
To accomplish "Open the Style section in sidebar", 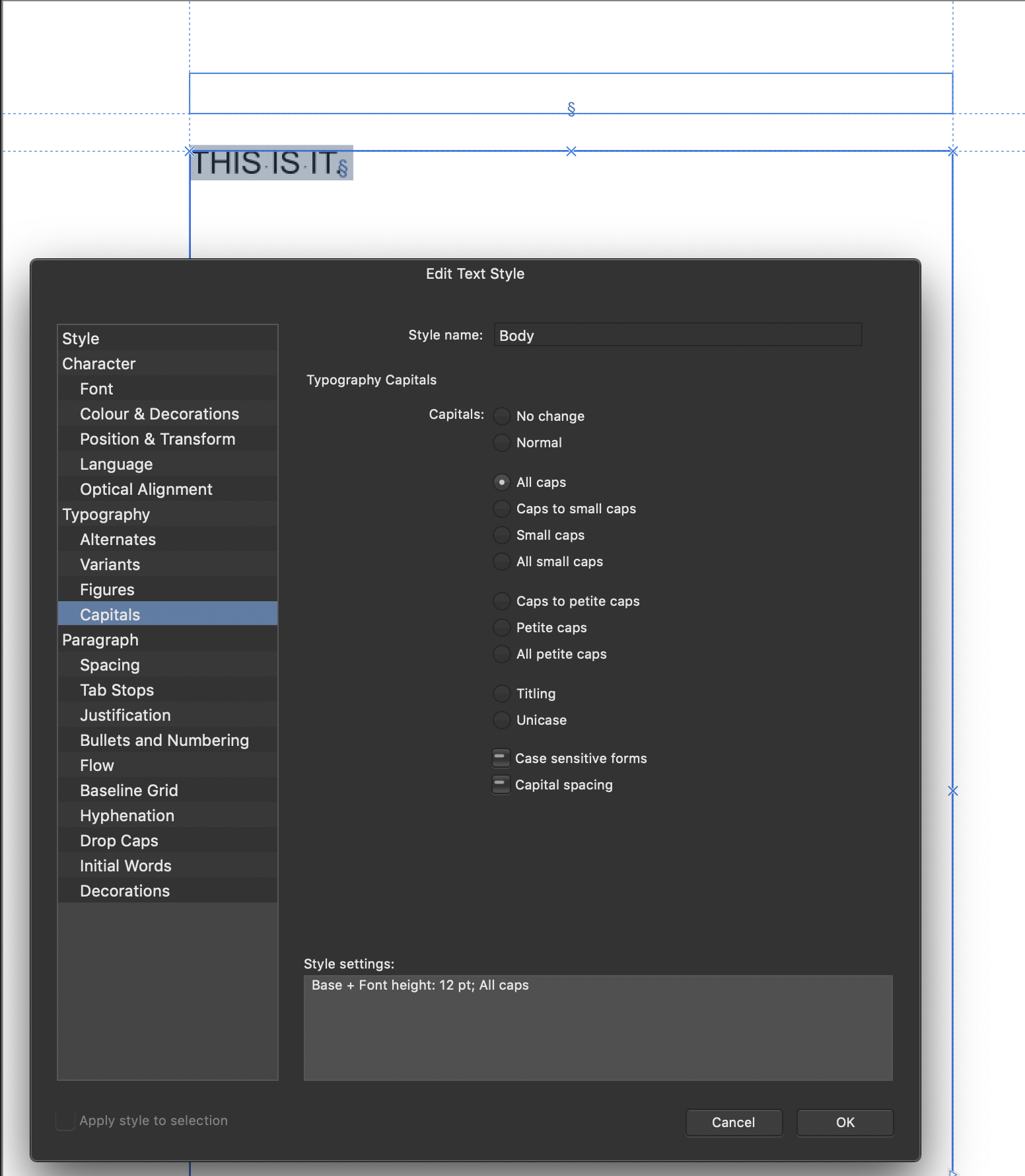I will pyautogui.click(x=168, y=338).
